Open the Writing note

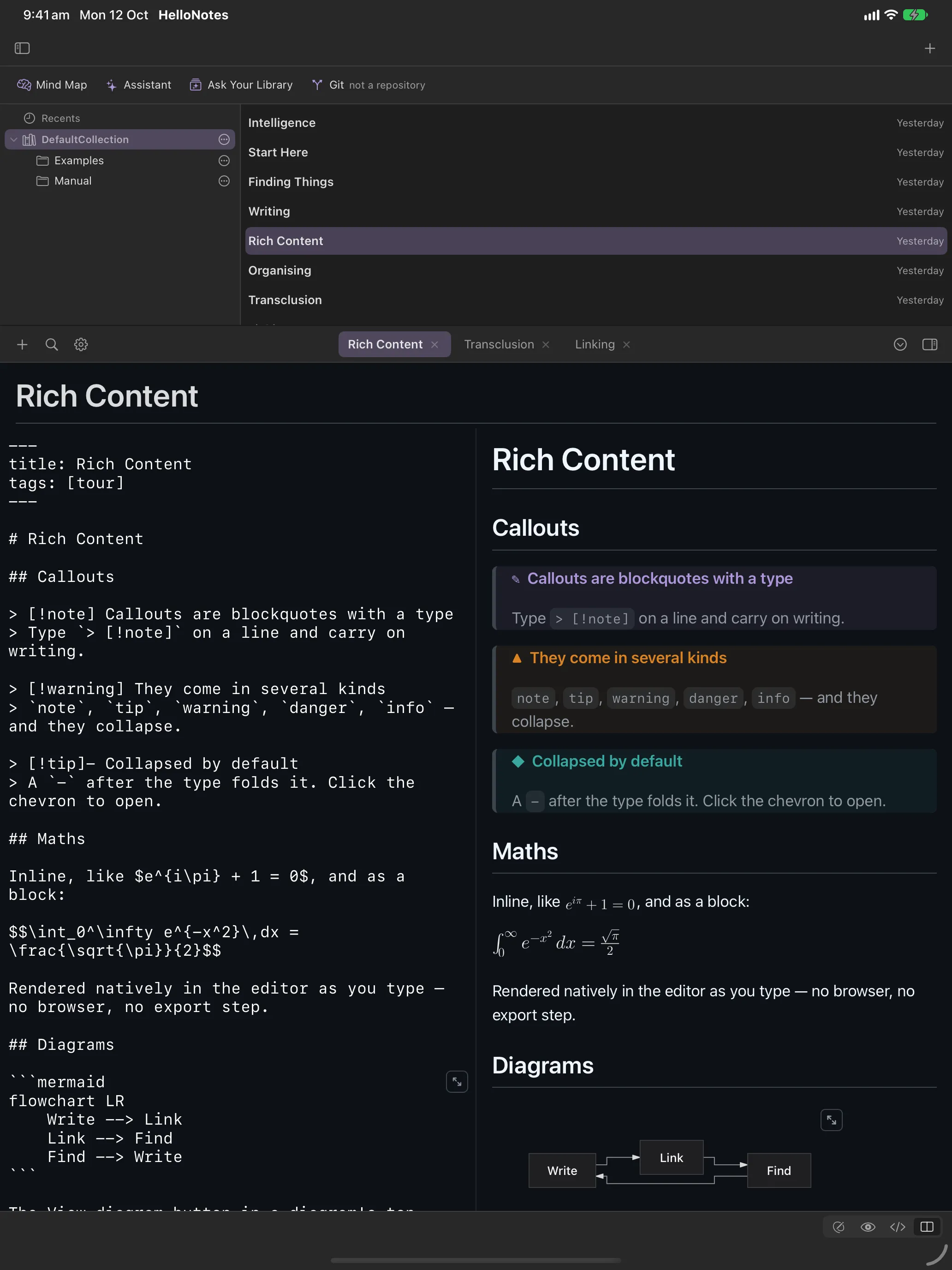point(595,211)
